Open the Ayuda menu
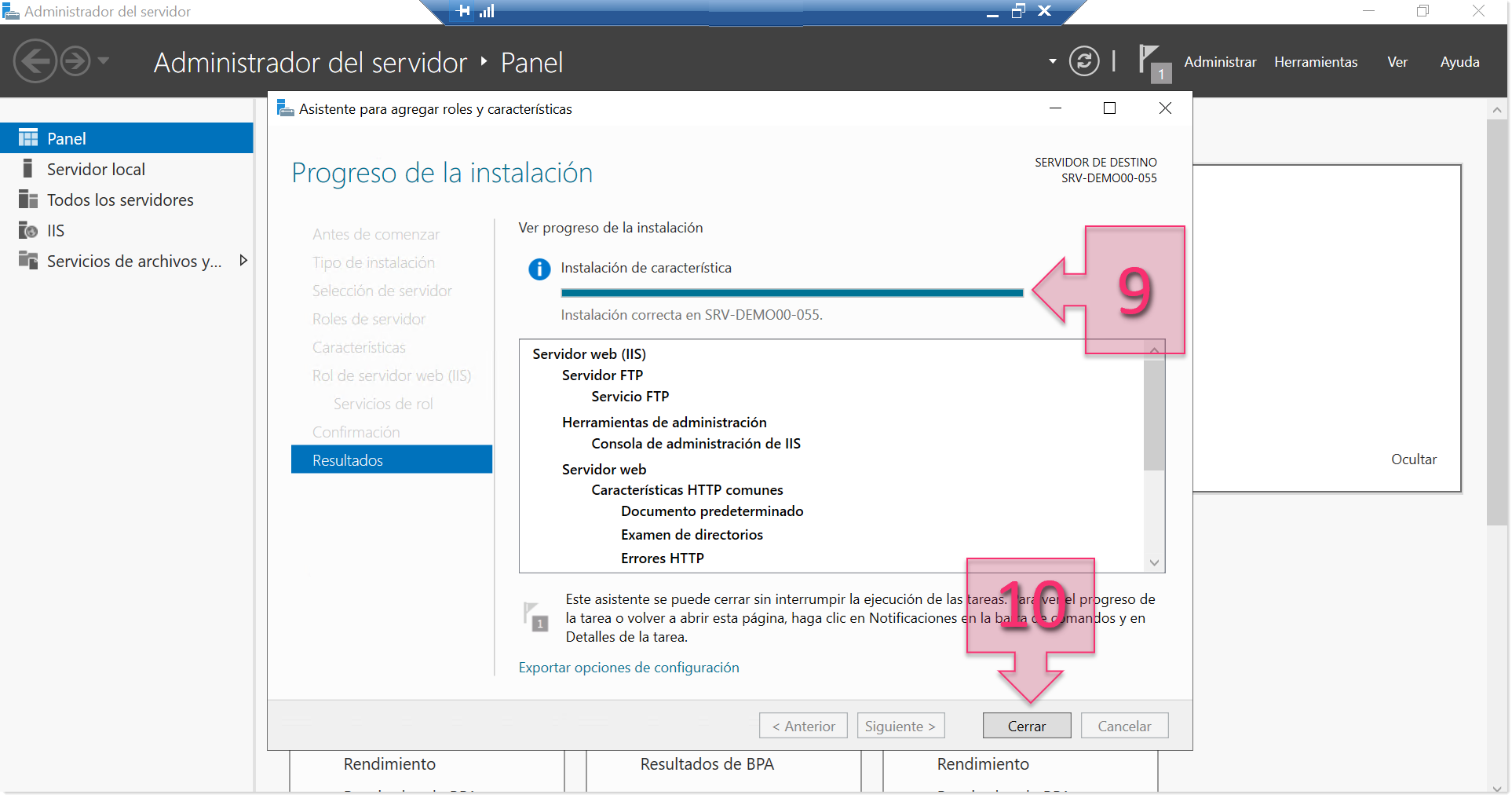1512x798 pixels. (1459, 62)
